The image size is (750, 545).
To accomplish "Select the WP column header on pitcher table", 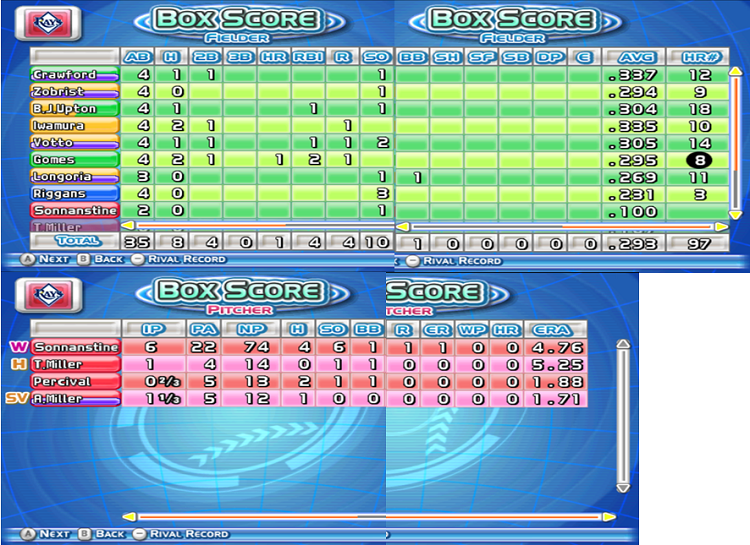I will coord(472,330).
